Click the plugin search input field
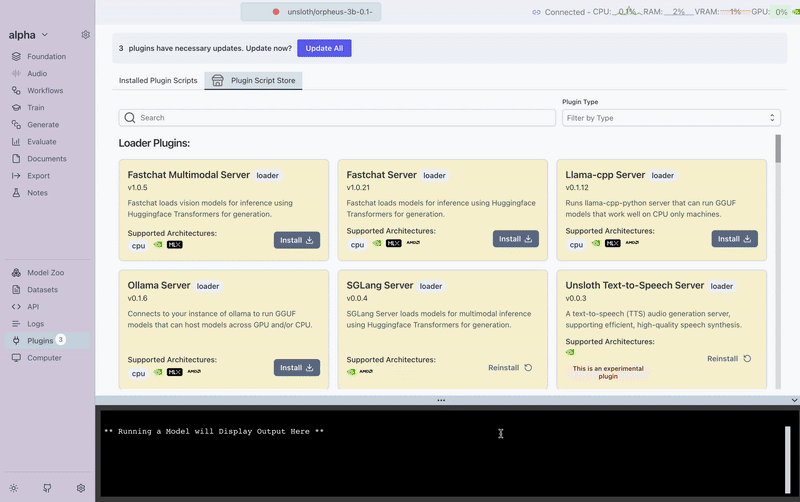This screenshot has height=502, width=800. point(337,118)
